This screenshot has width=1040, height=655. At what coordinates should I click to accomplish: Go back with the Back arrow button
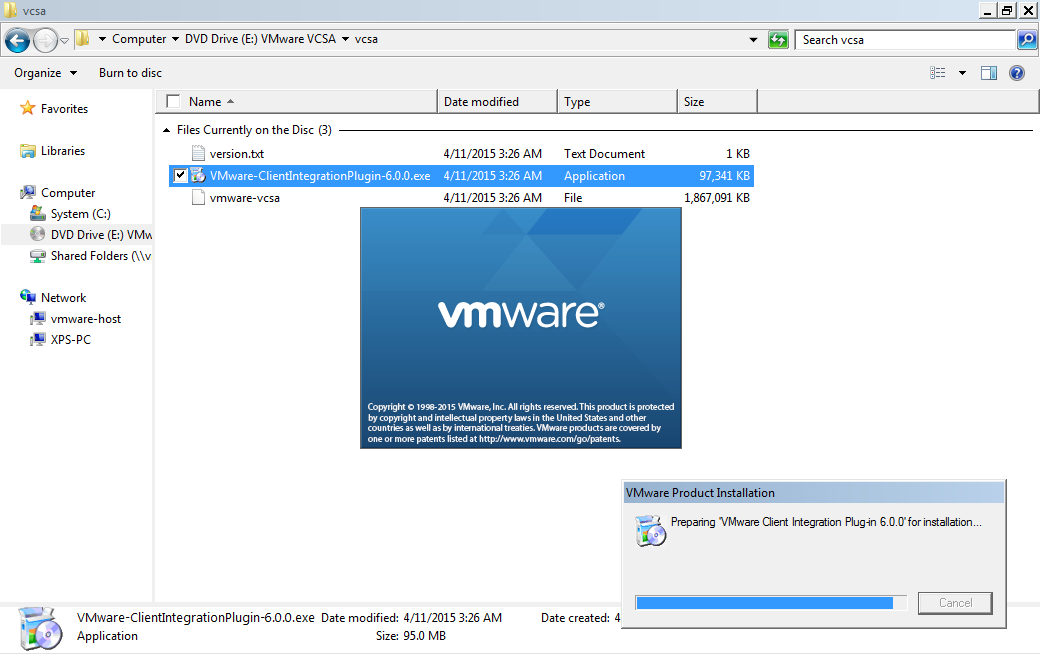coord(17,40)
